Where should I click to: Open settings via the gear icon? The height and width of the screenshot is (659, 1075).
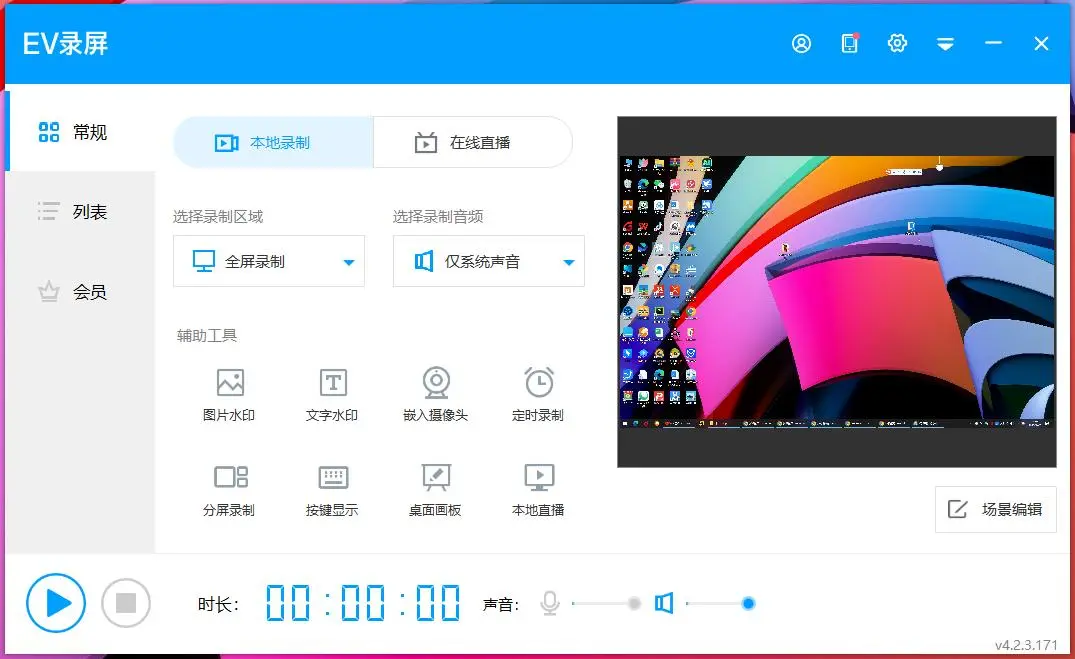point(897,44)
